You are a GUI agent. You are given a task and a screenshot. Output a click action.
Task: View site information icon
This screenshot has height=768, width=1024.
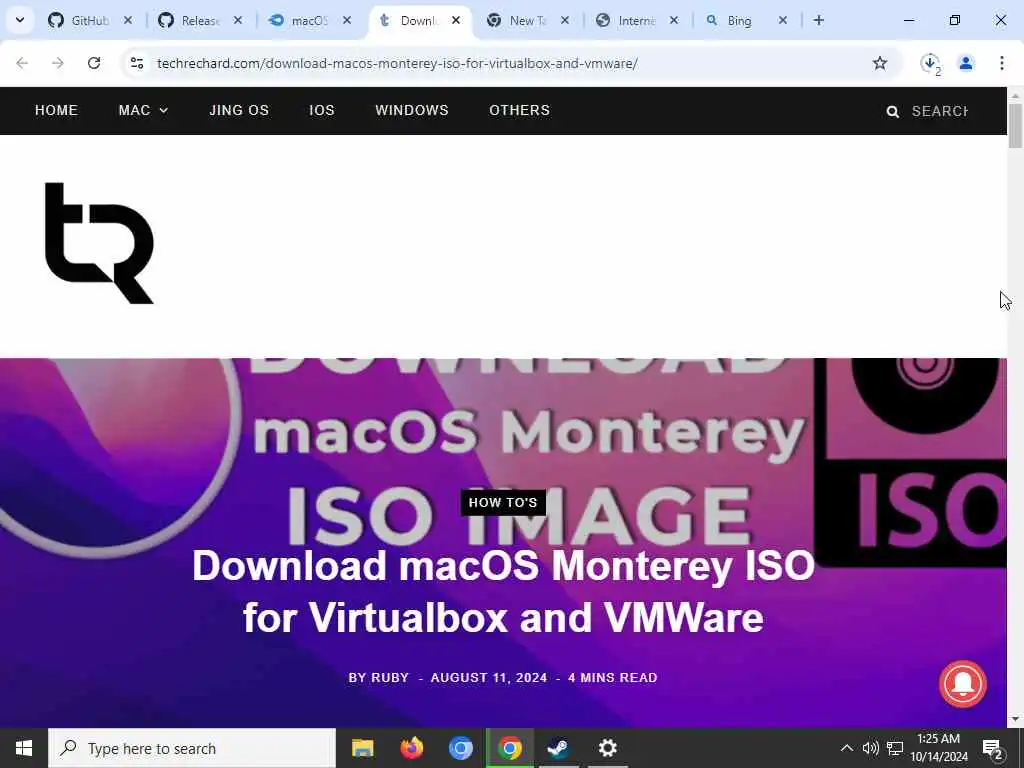[x=137, y=63]
